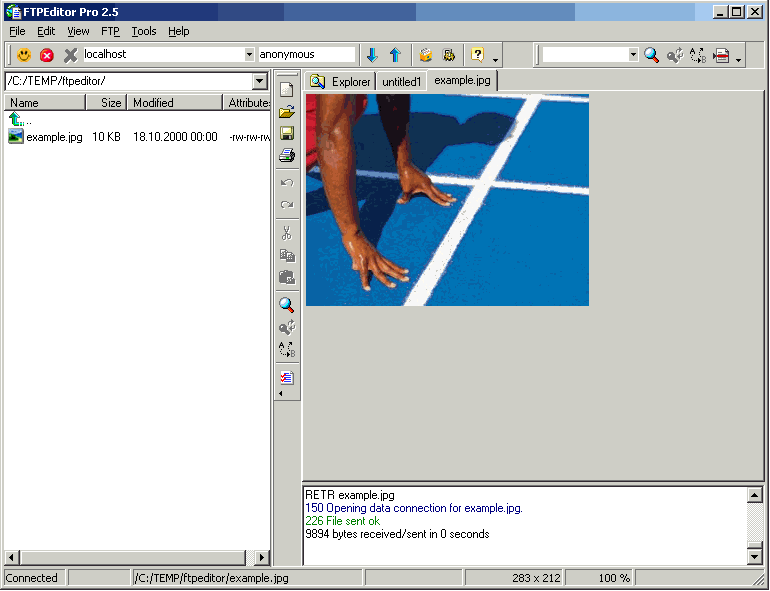770x591 pixels.
Task: Click the copy icon in vertical toolbar
Action: coord(287,255)
